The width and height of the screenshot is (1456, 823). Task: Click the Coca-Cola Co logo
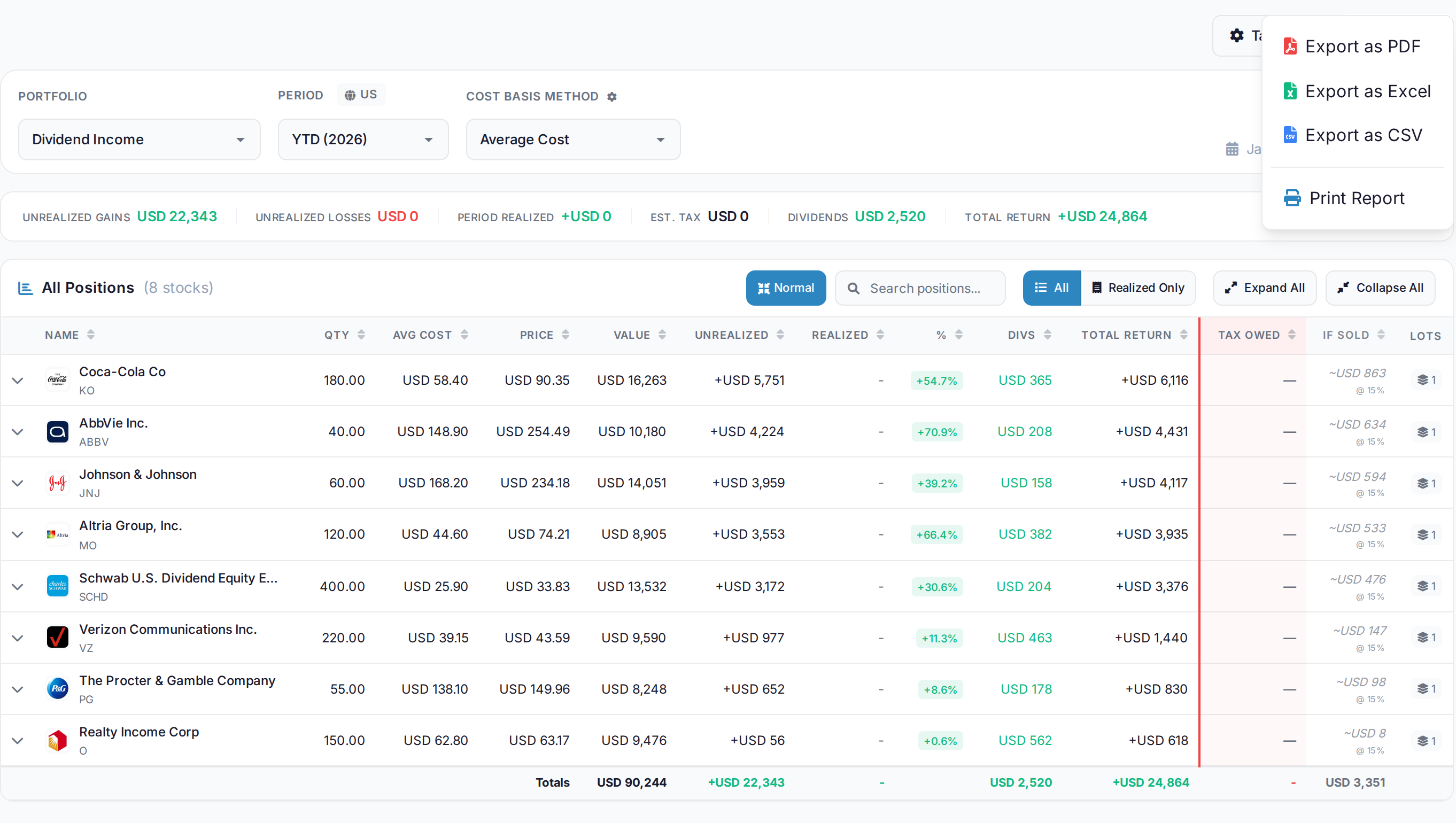(x=58, y=380)
